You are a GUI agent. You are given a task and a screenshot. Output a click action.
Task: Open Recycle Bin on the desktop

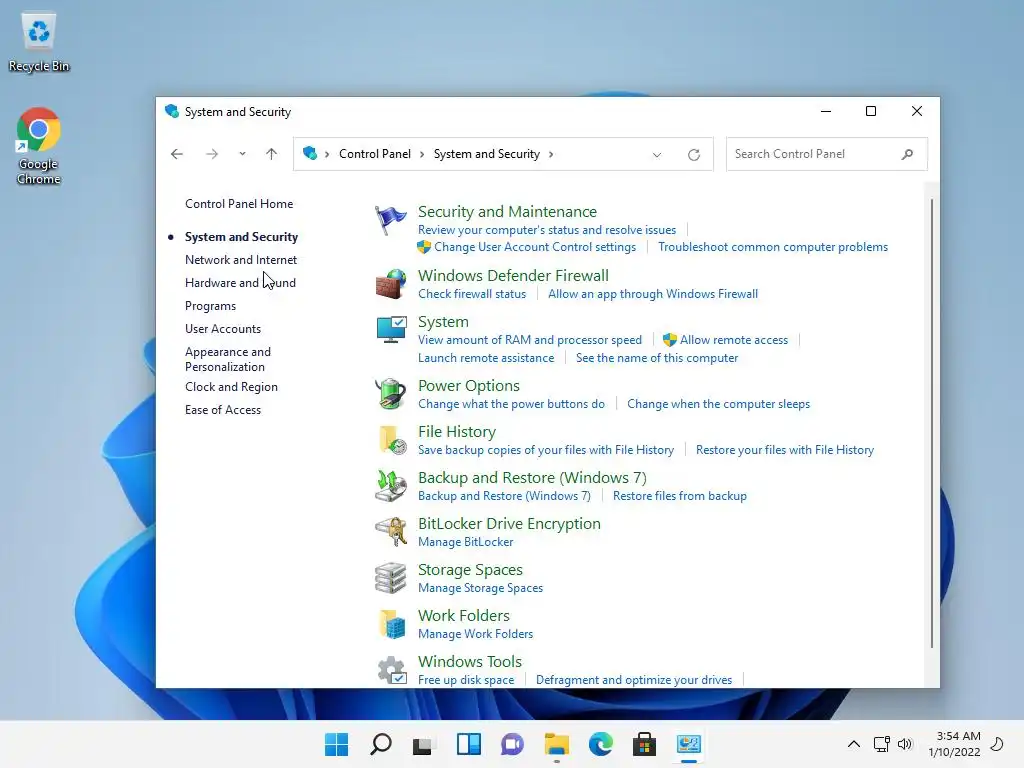point(39,42)
